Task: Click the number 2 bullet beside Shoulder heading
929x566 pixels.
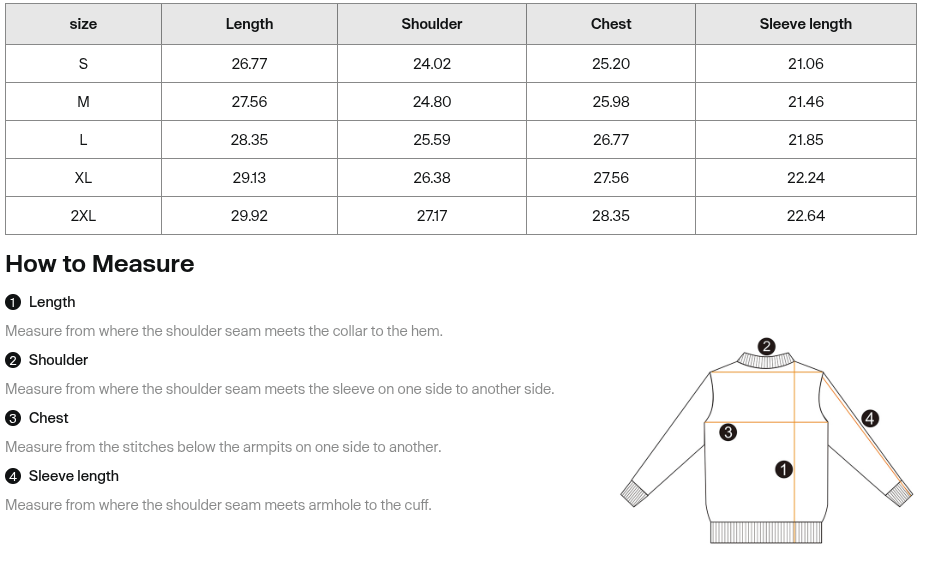Action: [x=13, y=360]
